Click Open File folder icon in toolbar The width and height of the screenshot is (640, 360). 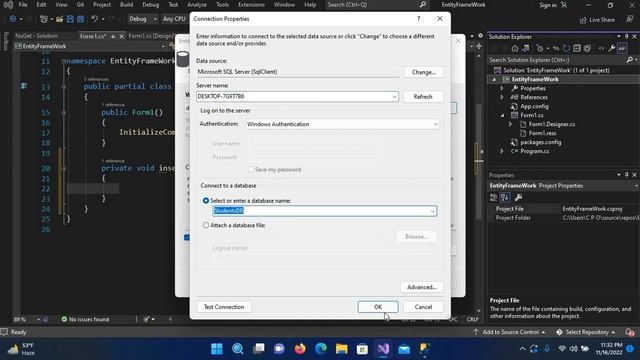tap(60, 19)
